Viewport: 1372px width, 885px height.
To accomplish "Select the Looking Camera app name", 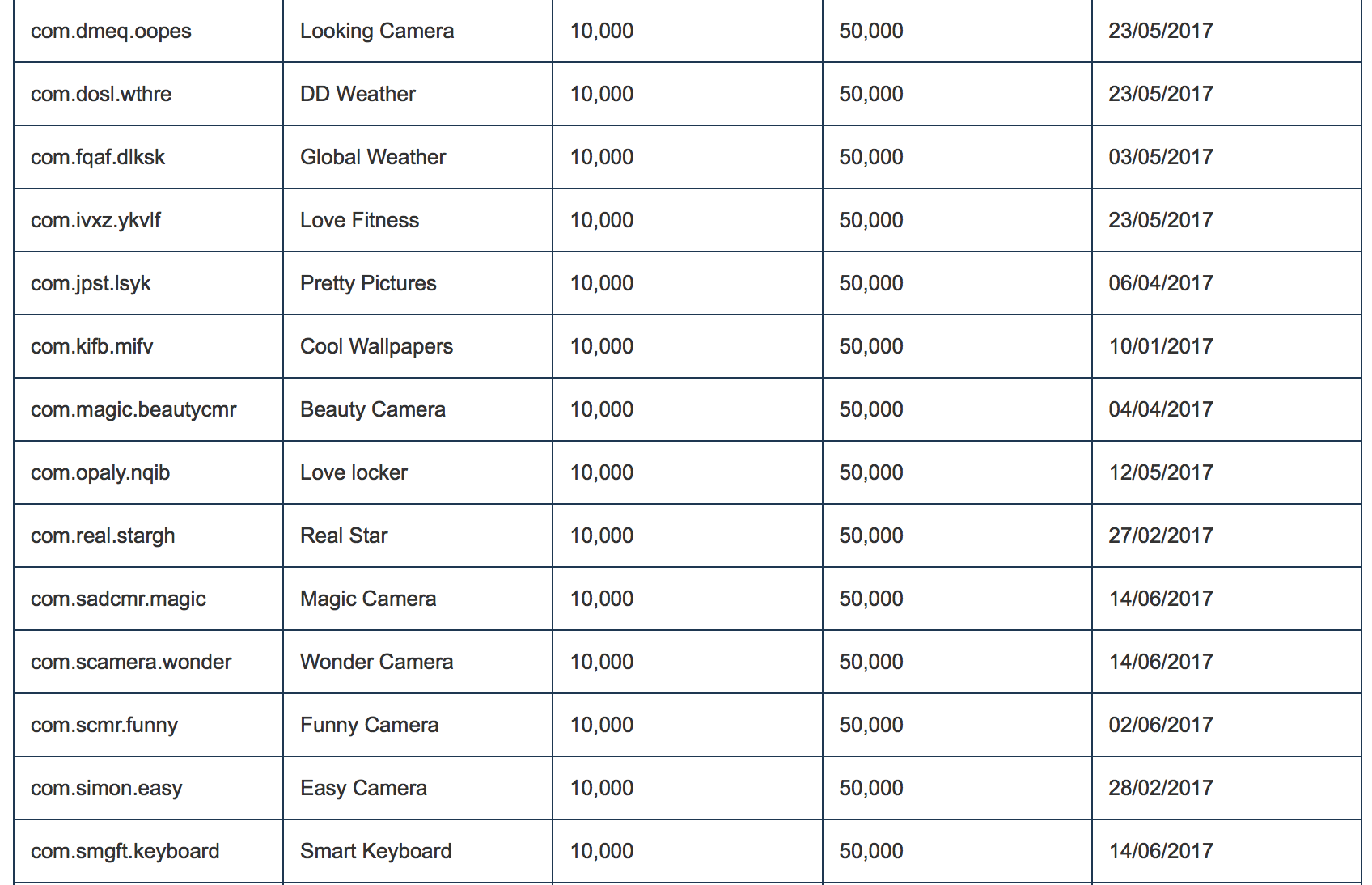I will pyautogui.click(x=376, y=32).
